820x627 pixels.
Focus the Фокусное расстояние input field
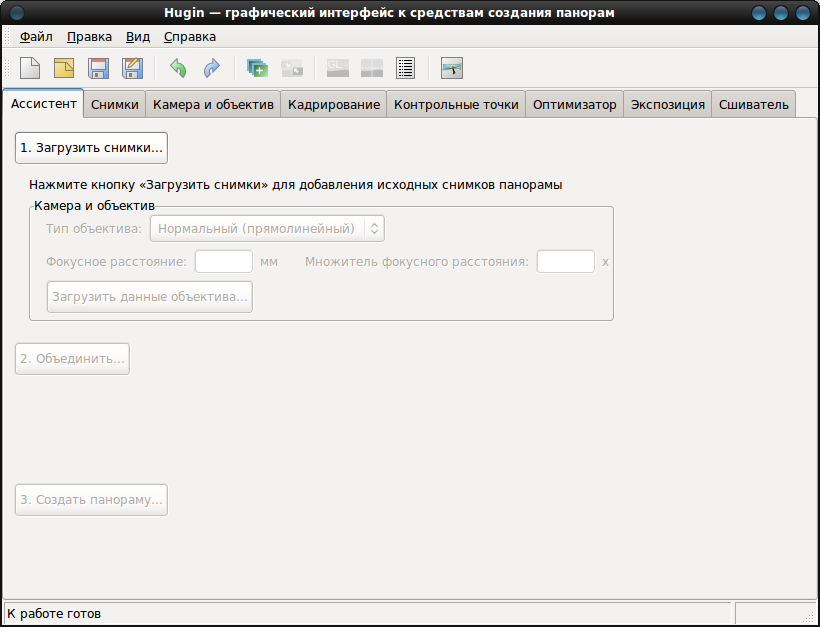click(x=224, y=261)
